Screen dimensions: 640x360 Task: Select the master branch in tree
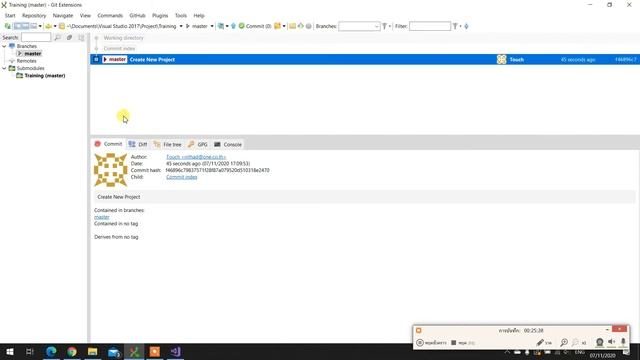click(33, 53)
